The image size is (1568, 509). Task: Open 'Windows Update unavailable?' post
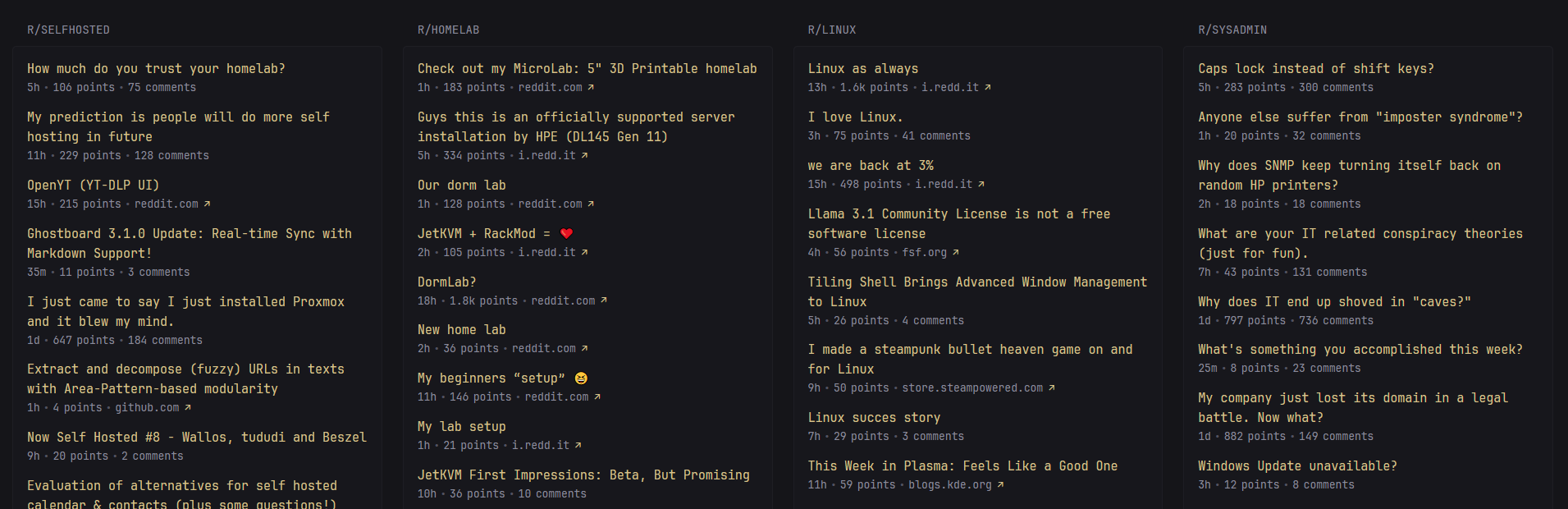pos(1297,466)
